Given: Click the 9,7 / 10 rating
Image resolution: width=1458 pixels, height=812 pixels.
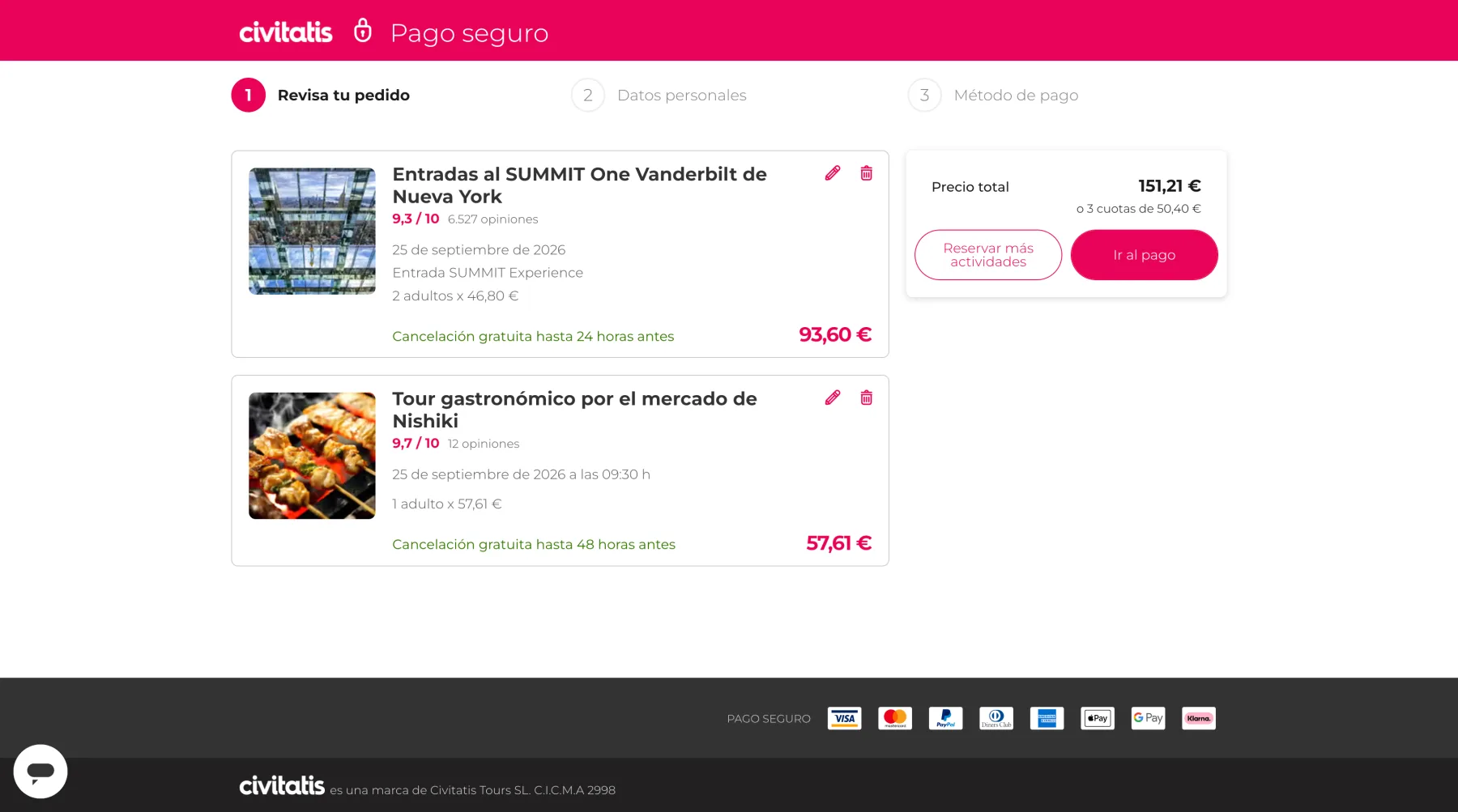Looking at the screenshot, I should pos(416,443).
